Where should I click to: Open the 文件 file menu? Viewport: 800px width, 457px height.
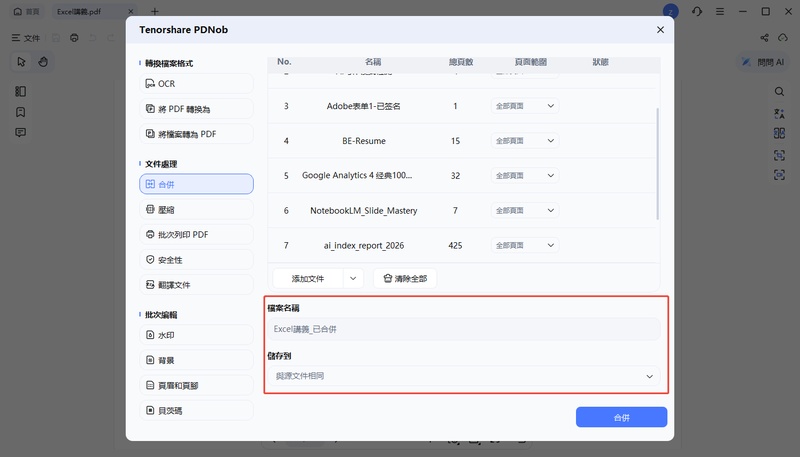(x=26, y=38)
